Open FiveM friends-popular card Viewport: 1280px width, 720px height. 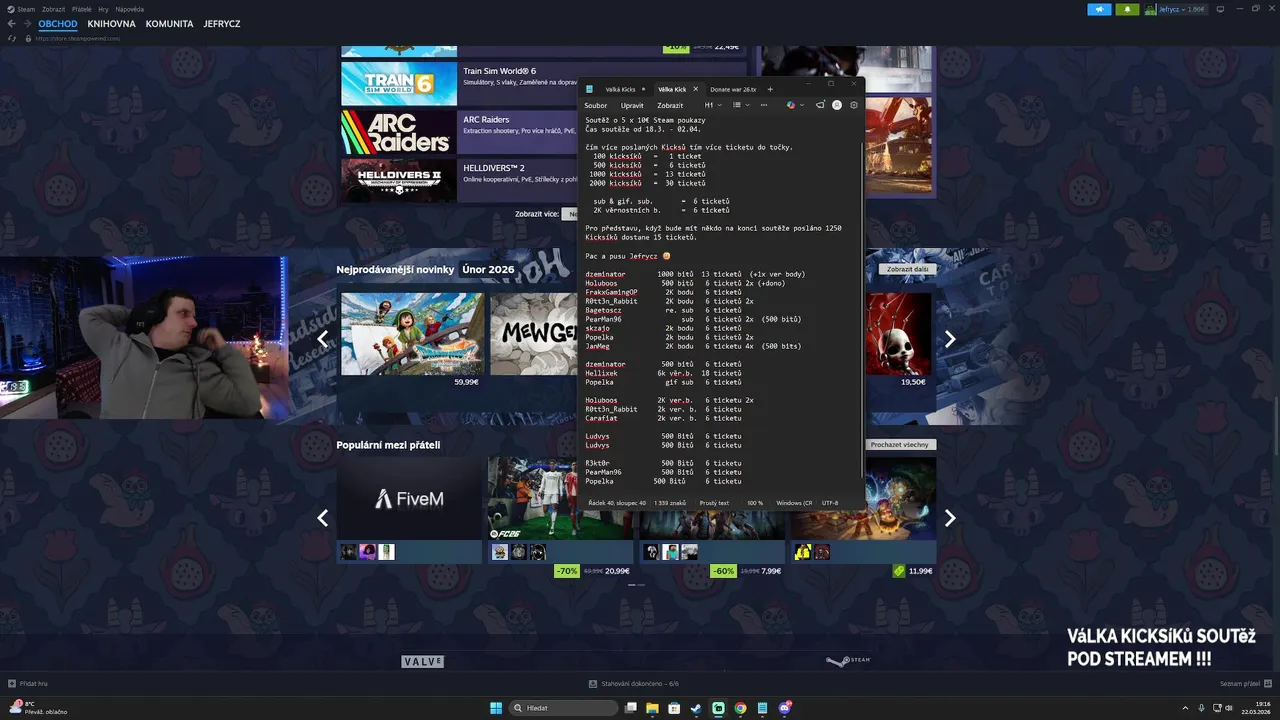[x=409, y=510]
